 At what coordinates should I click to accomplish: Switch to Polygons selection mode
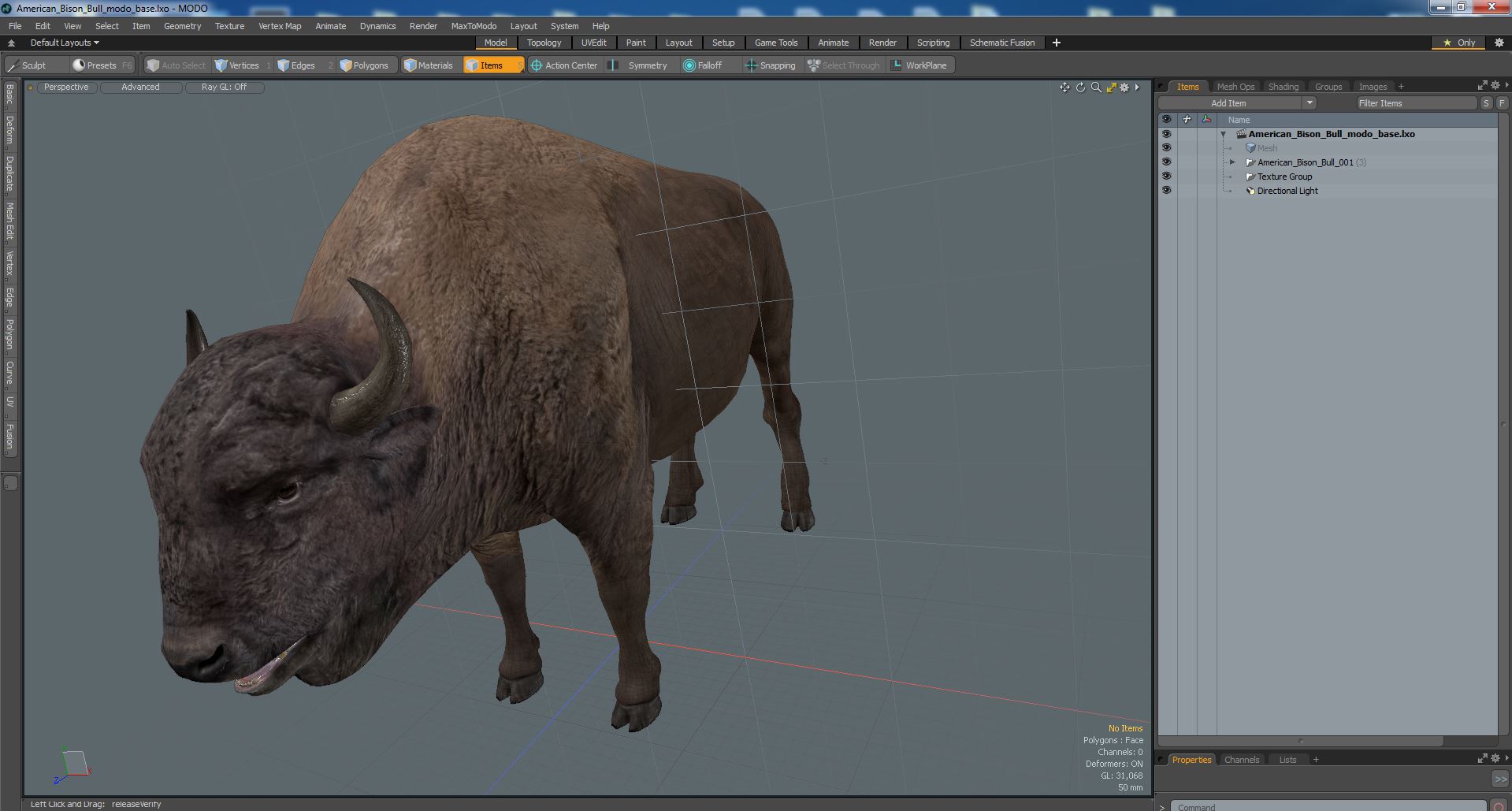(366, 65)
